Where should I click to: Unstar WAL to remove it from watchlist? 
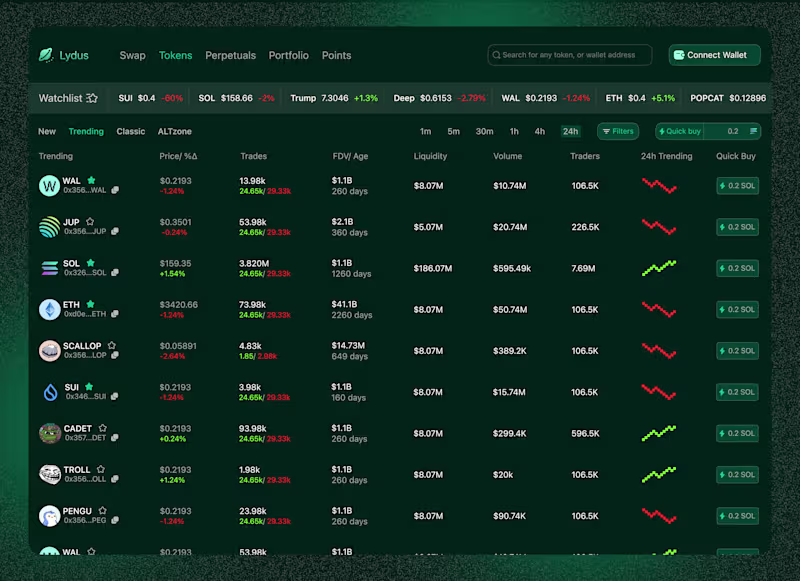click(91, 181)
